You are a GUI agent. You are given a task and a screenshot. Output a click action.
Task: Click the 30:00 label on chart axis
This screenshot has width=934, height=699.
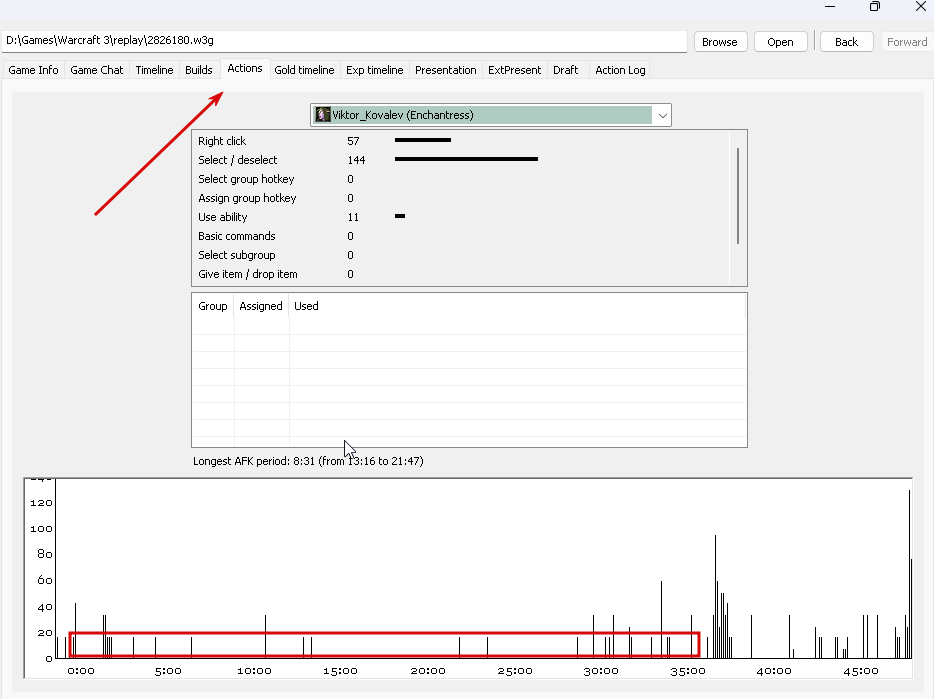601,671
